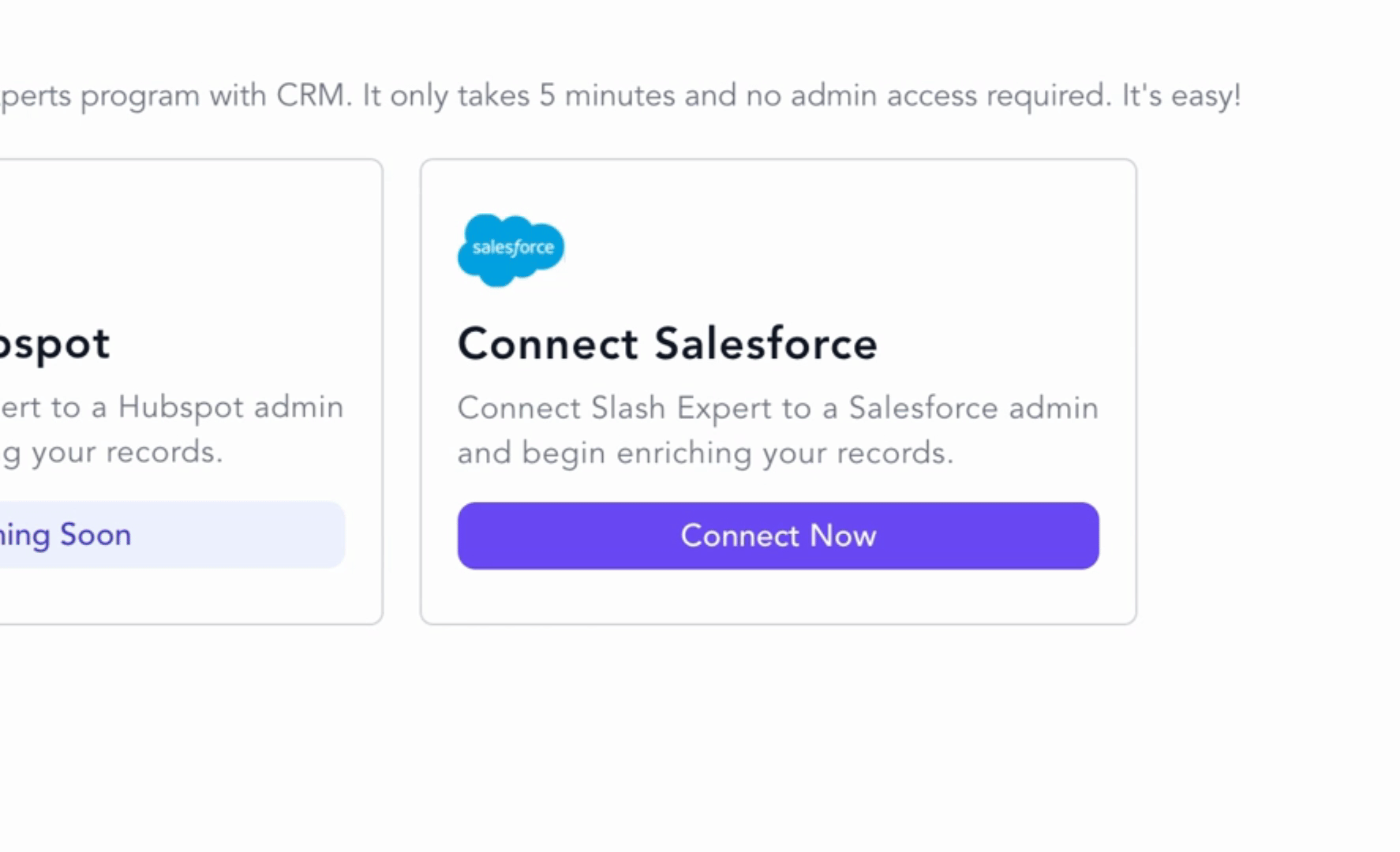Click the word 'Soon' on the disabled button
The height and width of the screenshot is (852, 1400).
(x=95, y=535)
